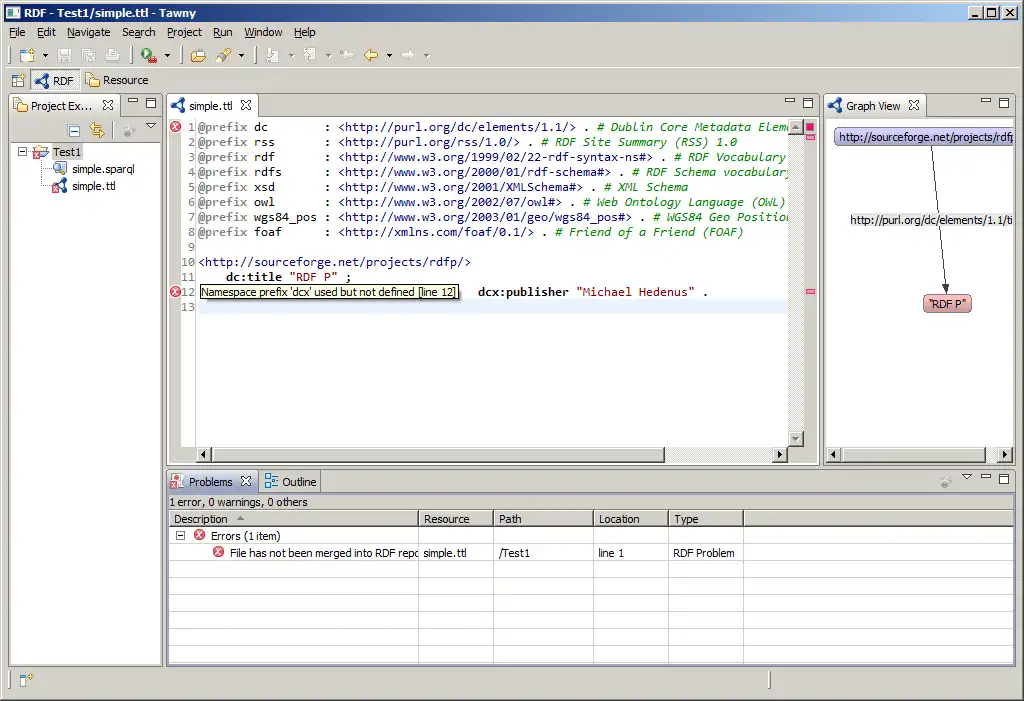Click the Run External Tools icon
This screenshot has height=701, width=1024.
(149, 56)
